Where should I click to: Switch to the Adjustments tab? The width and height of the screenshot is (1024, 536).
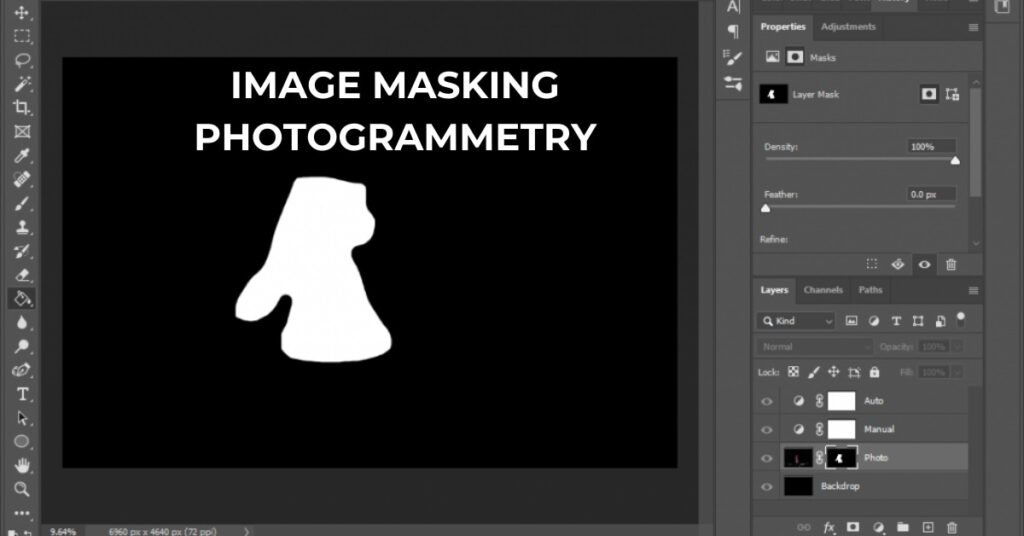tap(848, 27)
